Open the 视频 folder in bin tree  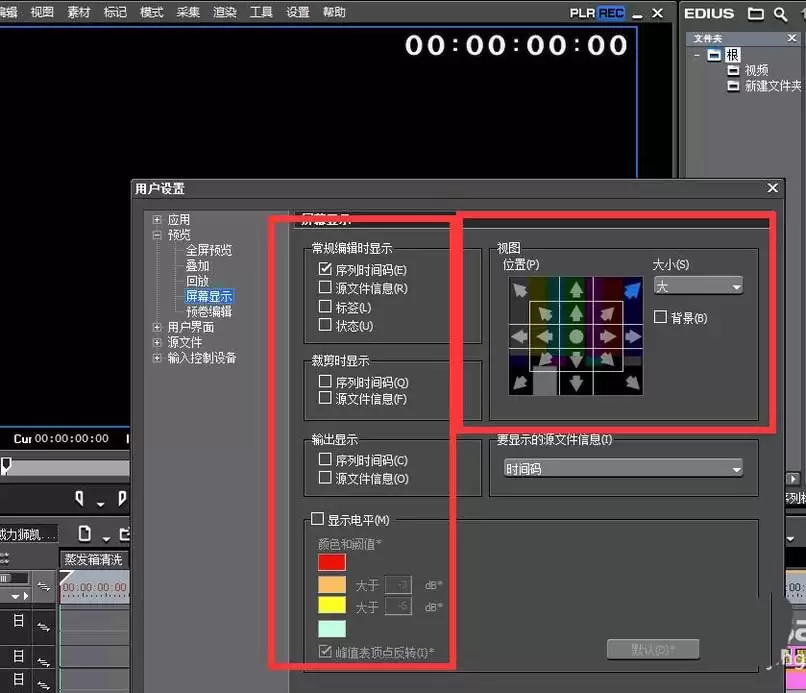(x=756, y=70)
